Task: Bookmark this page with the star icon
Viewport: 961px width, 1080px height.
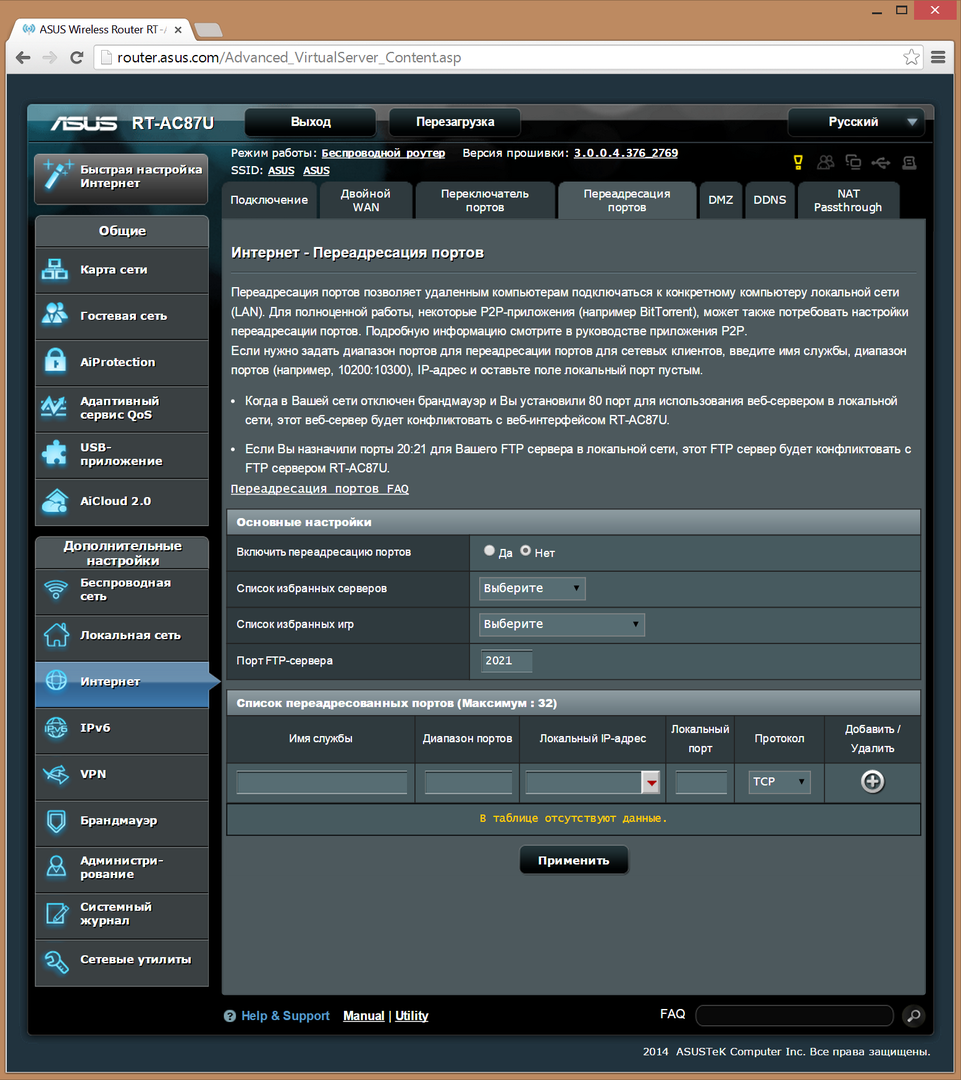Action: click(911, 57)
